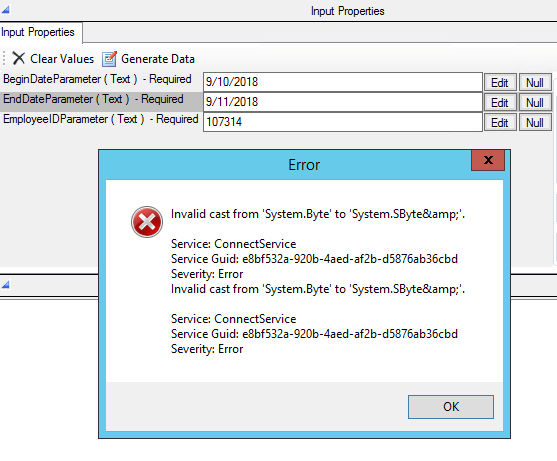Edit the BeginDateParameter value
This screenshot has height=461, width=557.
click(500, 82)
